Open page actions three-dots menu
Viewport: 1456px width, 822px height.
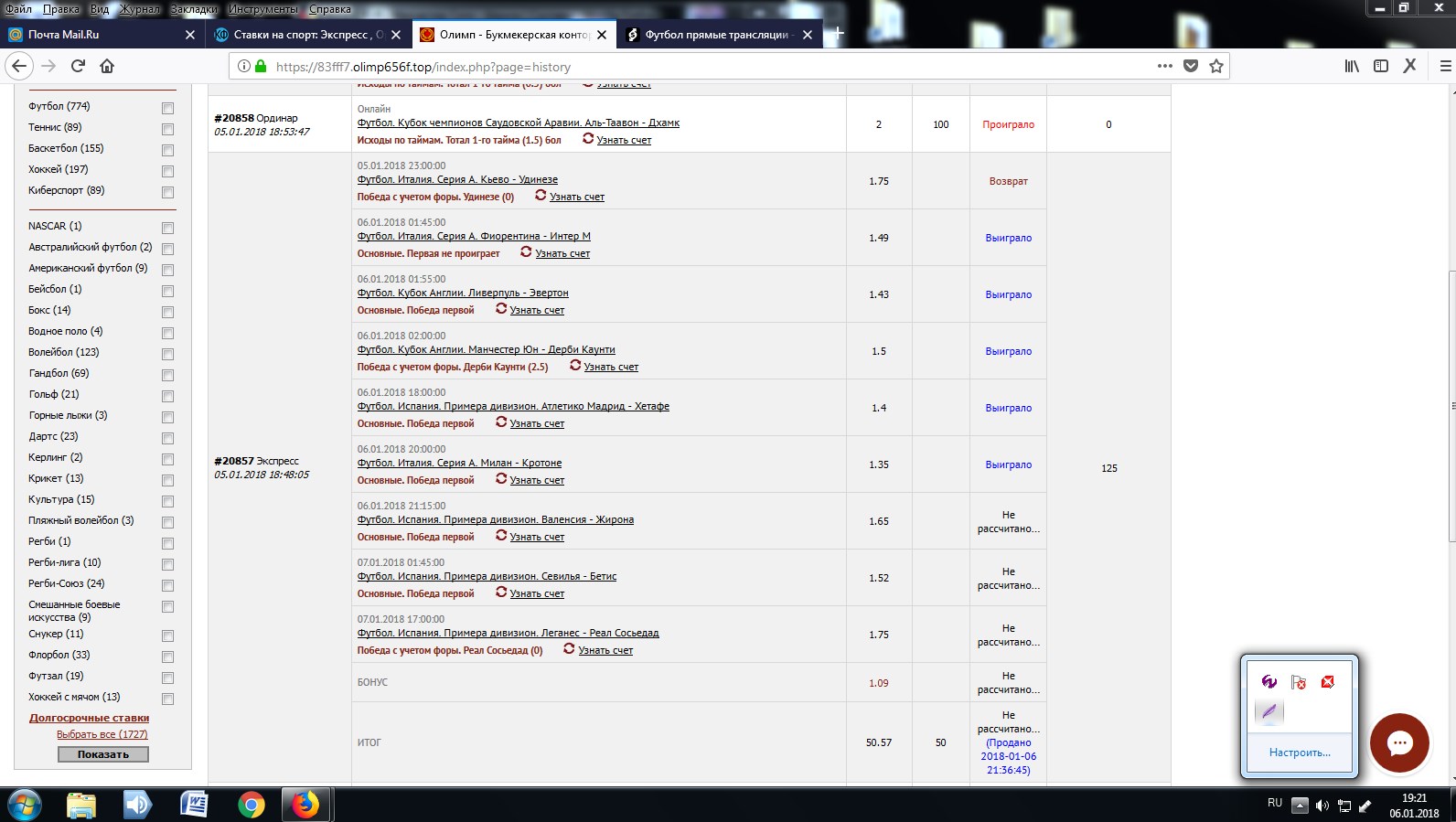[1164, 66]
